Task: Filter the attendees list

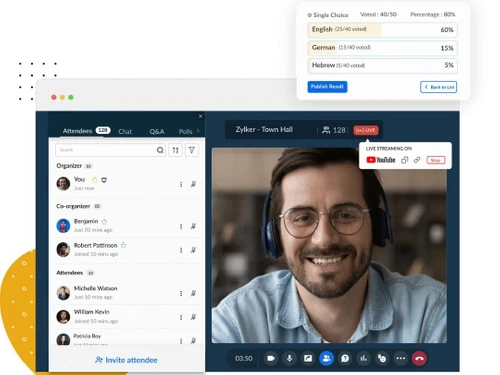Action: tap(192, 150)
